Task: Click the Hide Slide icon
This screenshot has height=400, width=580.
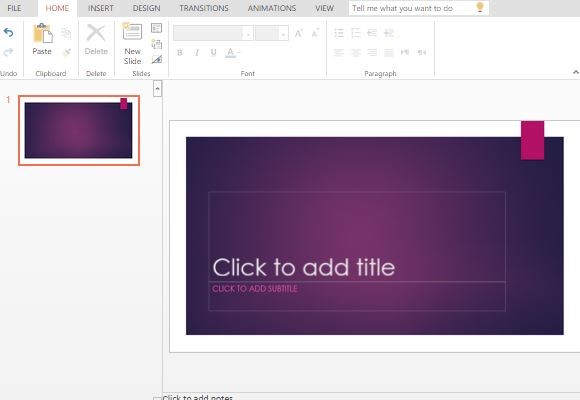Action: (156, 59)
